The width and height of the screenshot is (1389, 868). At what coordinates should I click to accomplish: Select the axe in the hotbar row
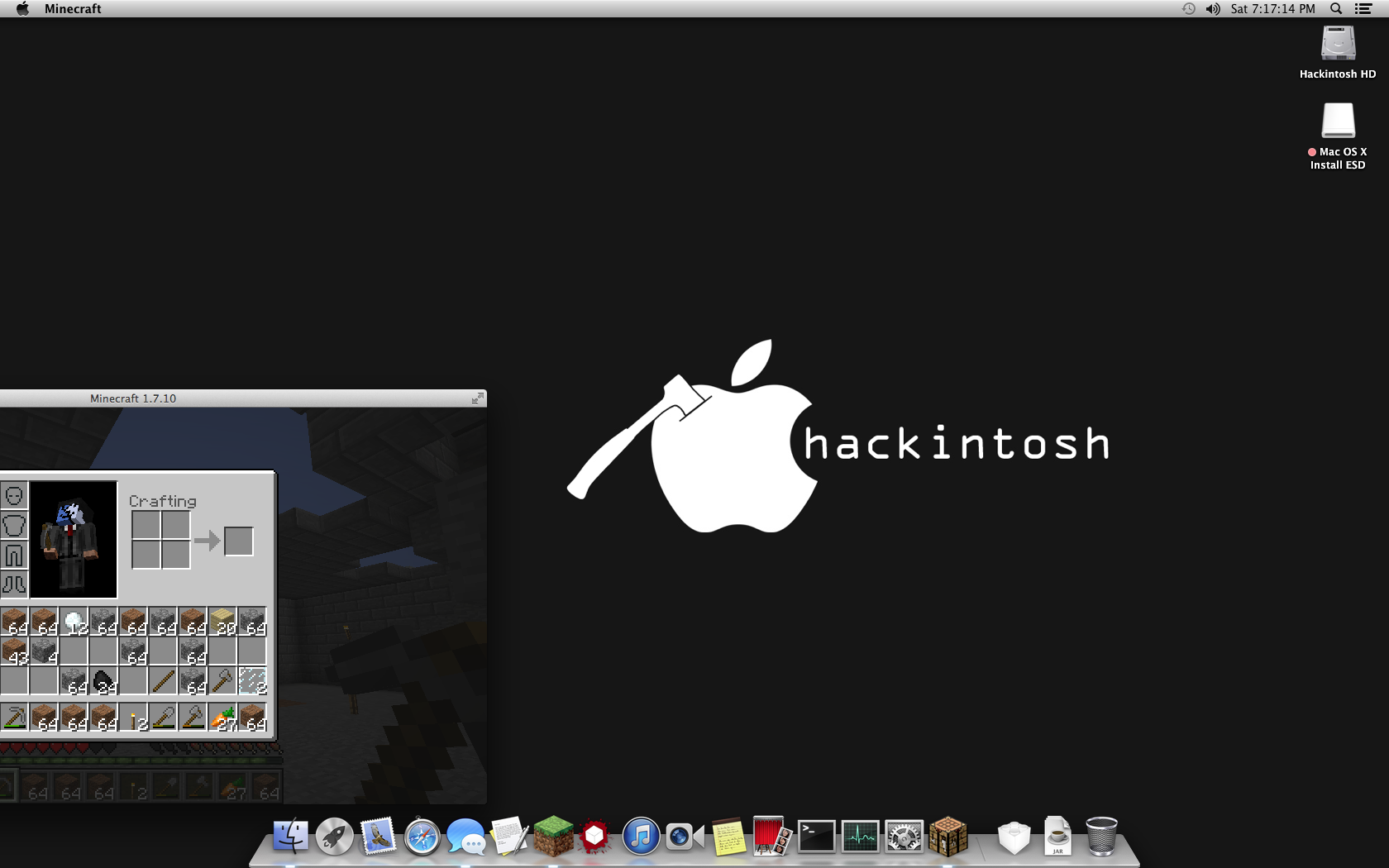193,718
